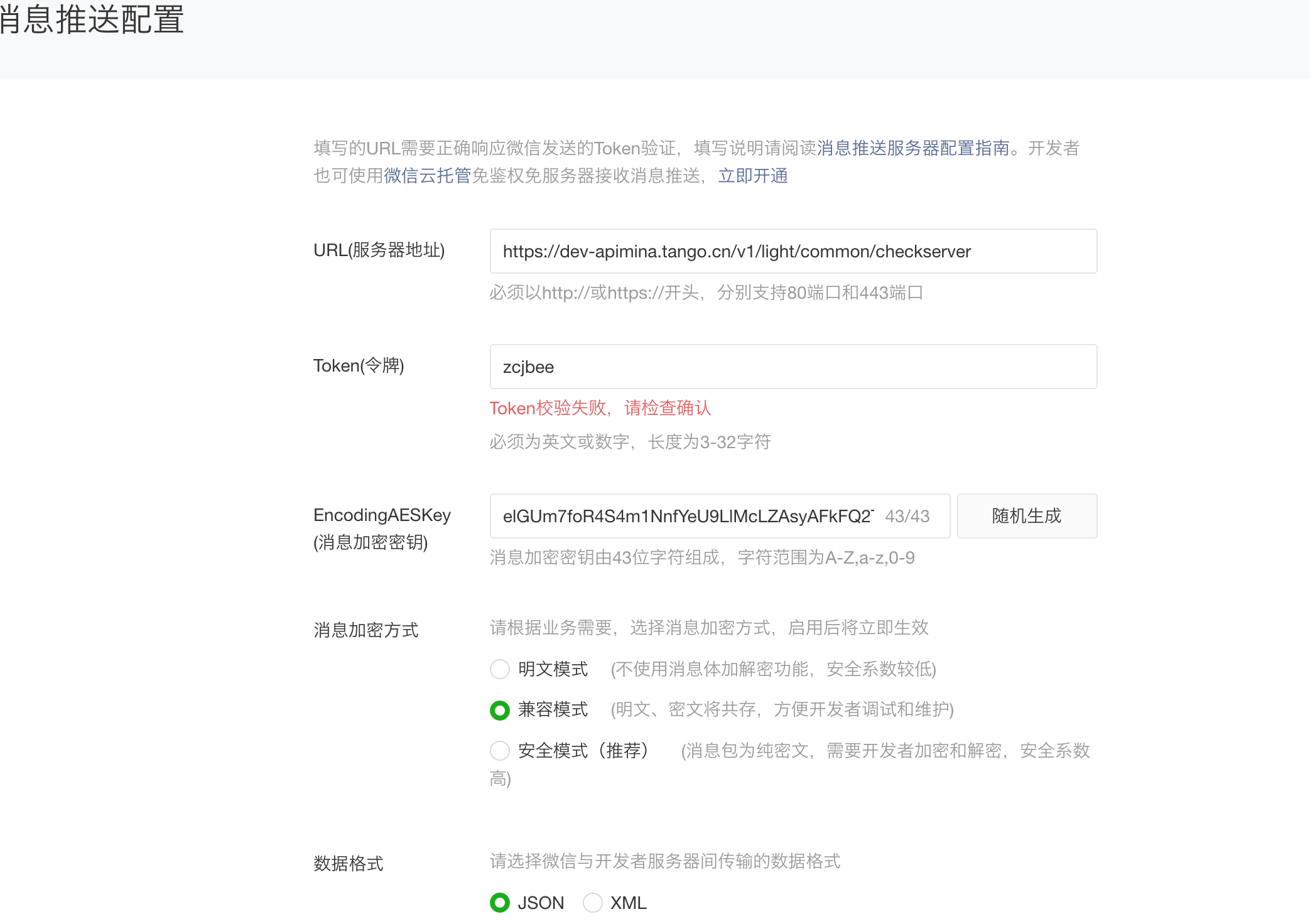Click the 43/43 character counter
This screenshot has width=1310, height=924.
pos(907,516)
